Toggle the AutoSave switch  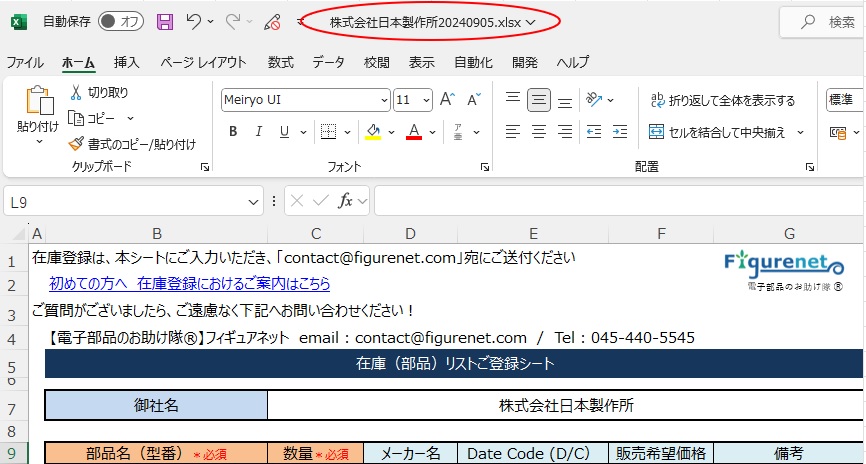(120, 22)
